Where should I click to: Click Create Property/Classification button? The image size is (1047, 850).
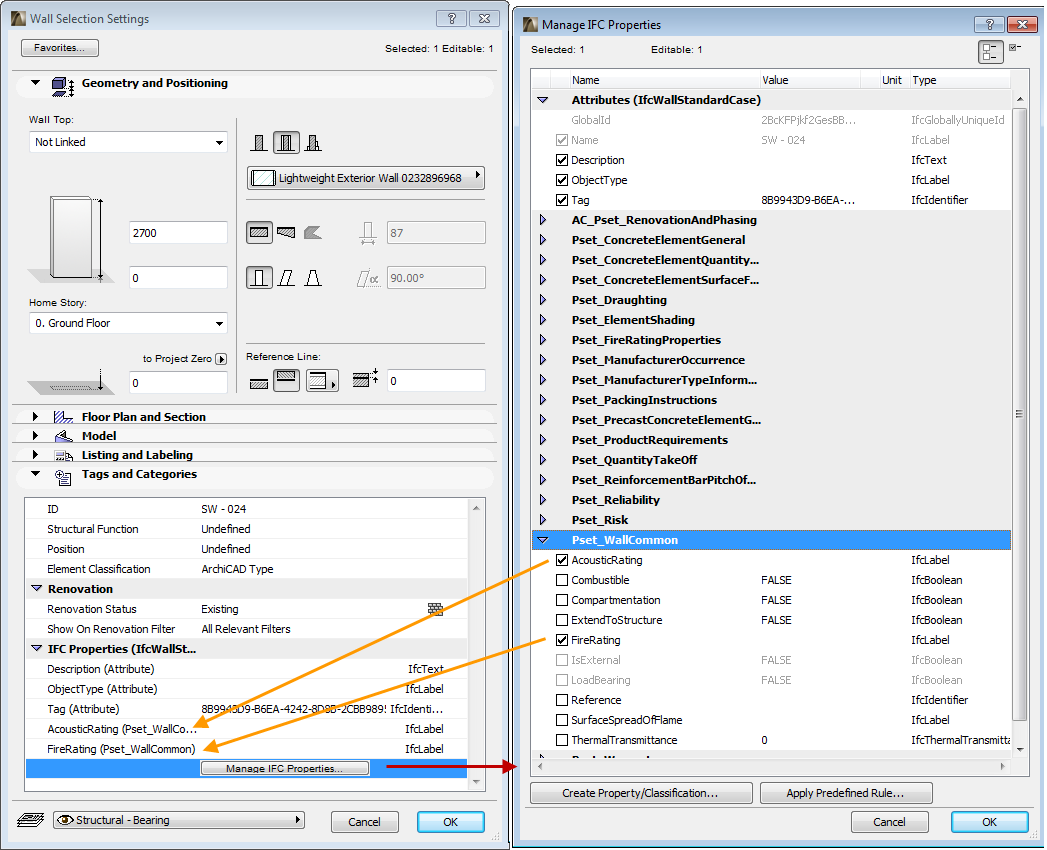pos(644,793)
